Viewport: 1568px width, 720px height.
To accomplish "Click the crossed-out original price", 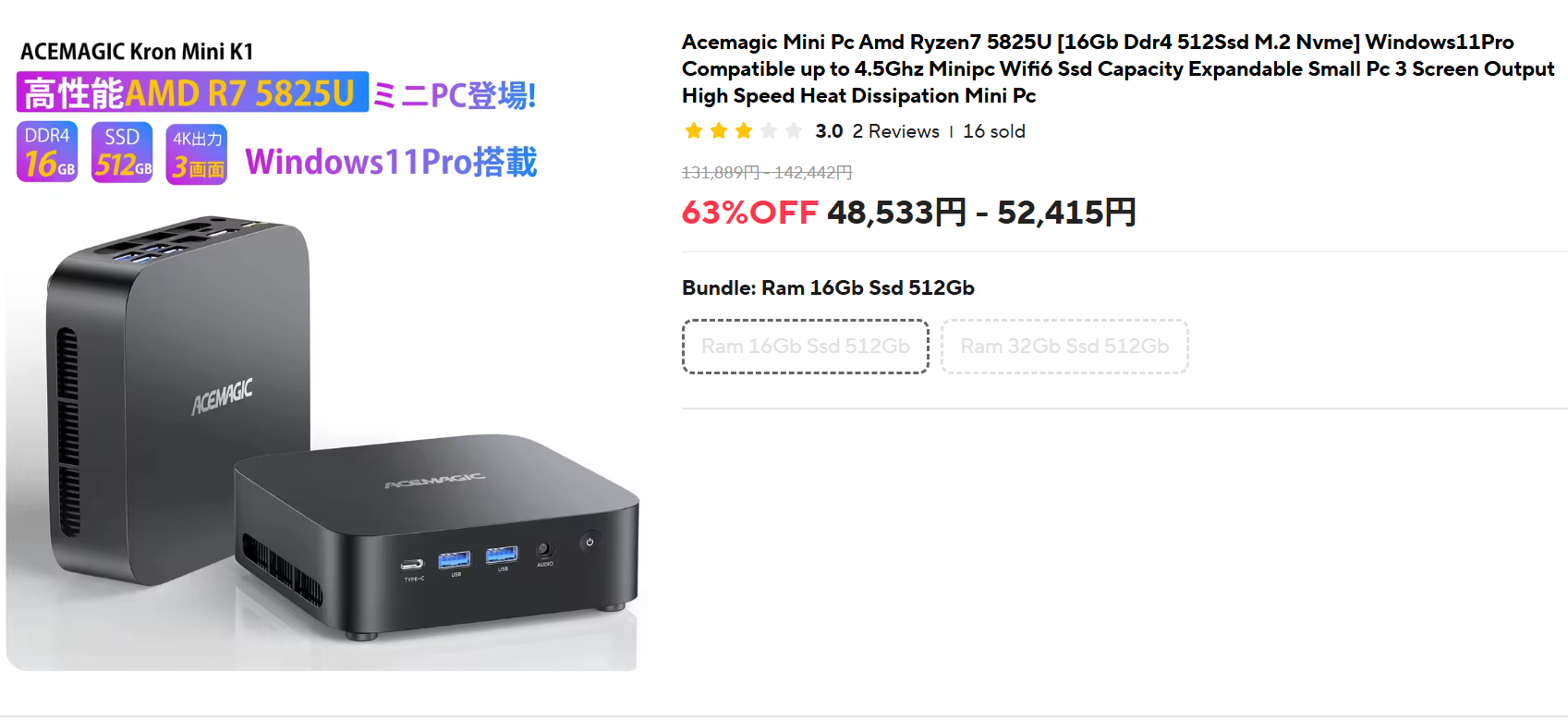I will [x=766, y=173].
